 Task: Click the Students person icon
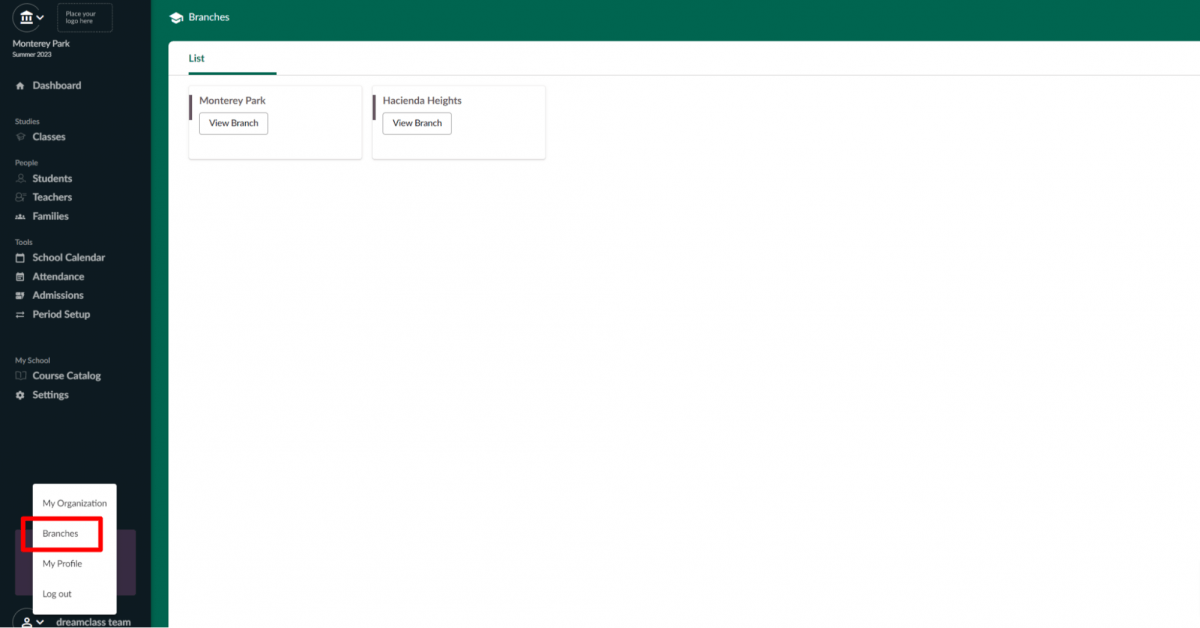pyautogui.click(x=20, y=179)
